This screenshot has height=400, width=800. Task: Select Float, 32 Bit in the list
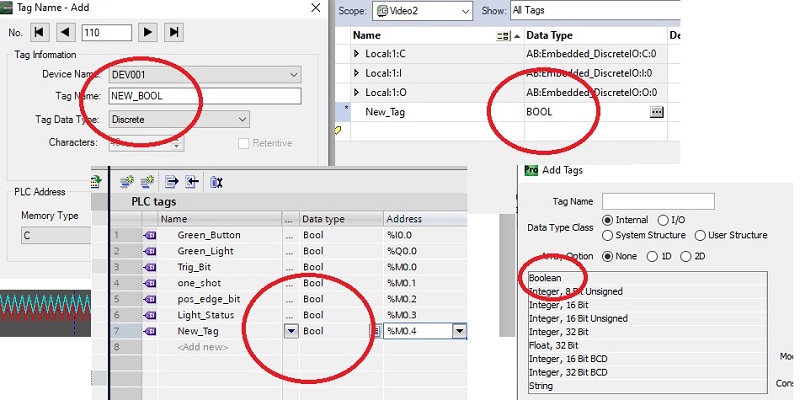(556, 345)
